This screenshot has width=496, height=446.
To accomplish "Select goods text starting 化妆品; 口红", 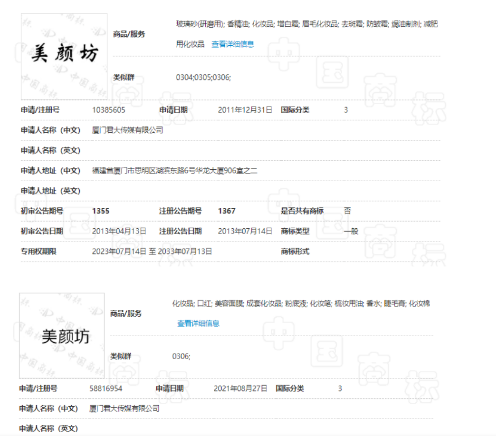I will tap(301, 303).
